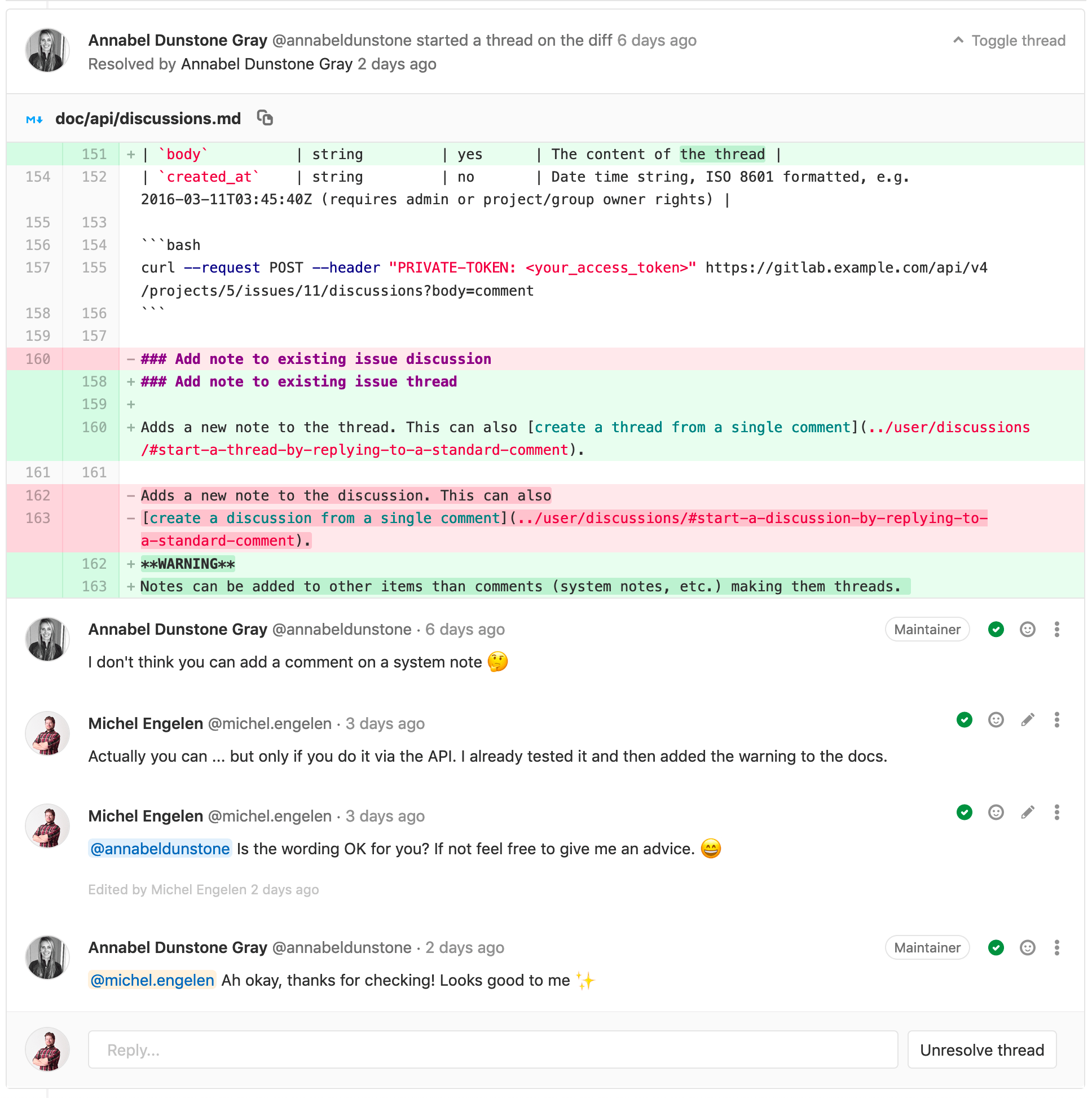Image resolution: width=1092 pixels, height=1098 pixels.
Task: Click new line number 158 'Add note to existing issue thread'
Action: tap(94, 382)
